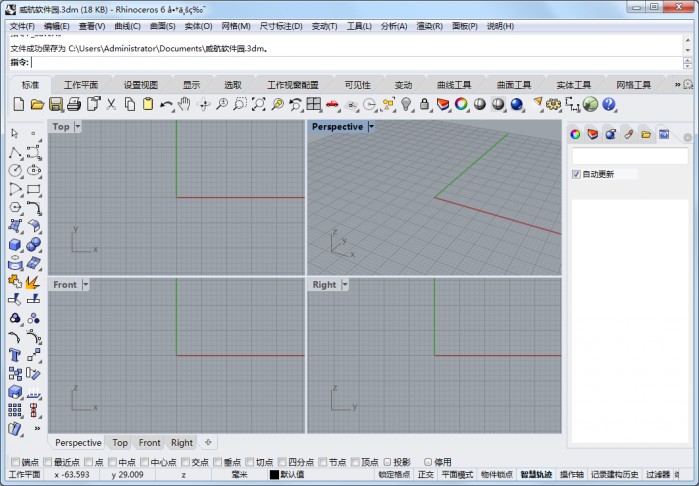Click the Explode tool icon
The height and width of the screenshot is (486, 699).
pos(33,282)
